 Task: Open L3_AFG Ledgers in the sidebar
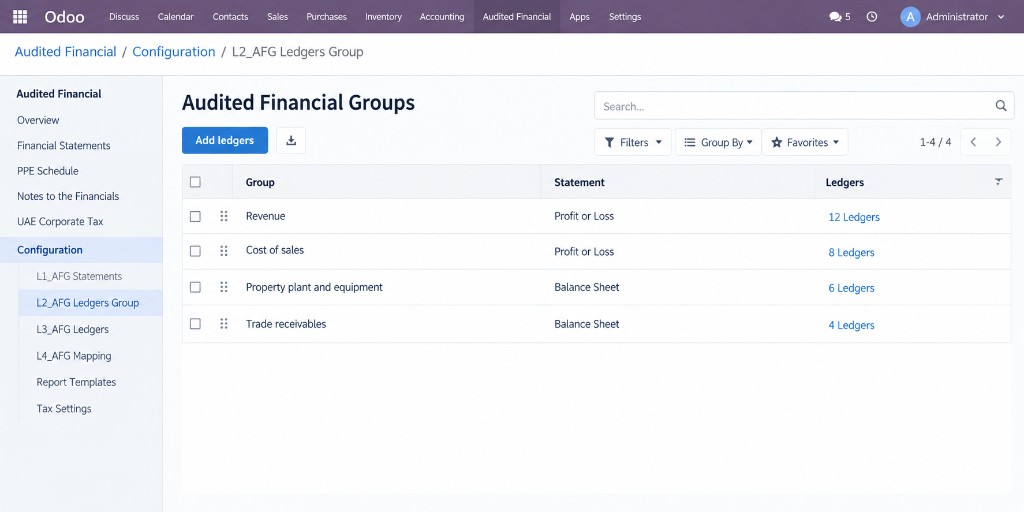[x=72, y=329]
